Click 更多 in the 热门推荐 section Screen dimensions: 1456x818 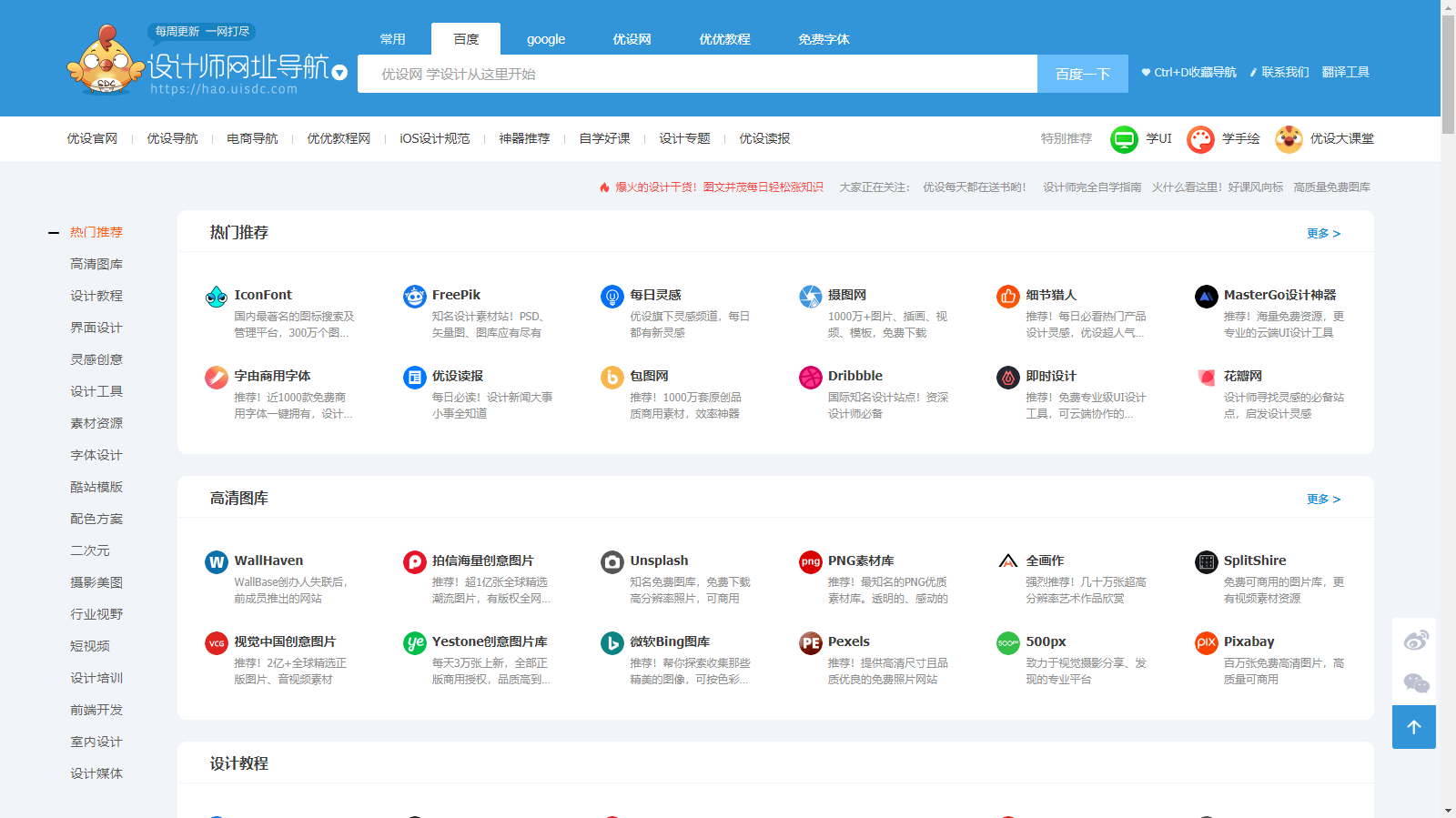click(1323, 234)
